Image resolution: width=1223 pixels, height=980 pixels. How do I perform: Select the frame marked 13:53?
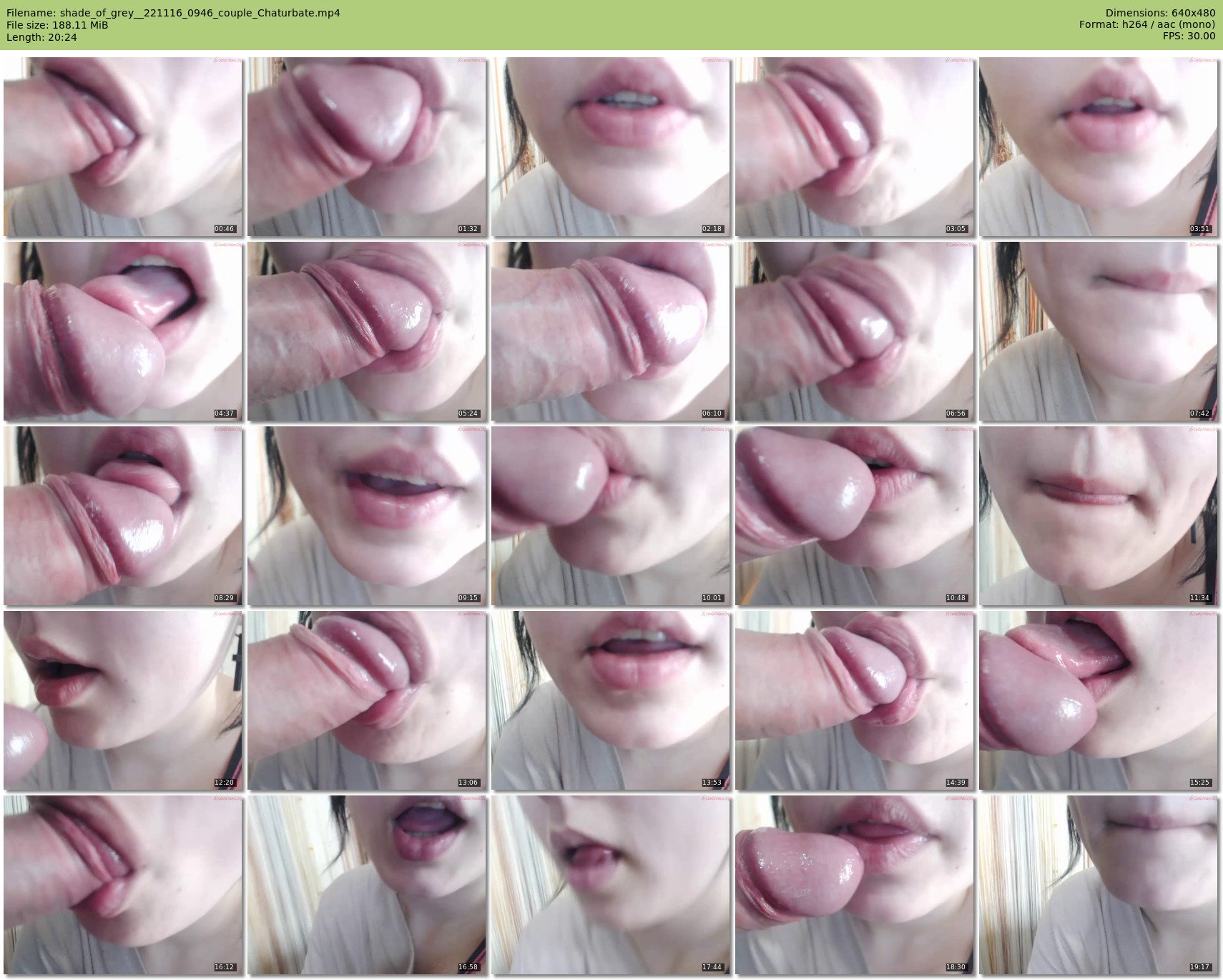tap(611, 700)
